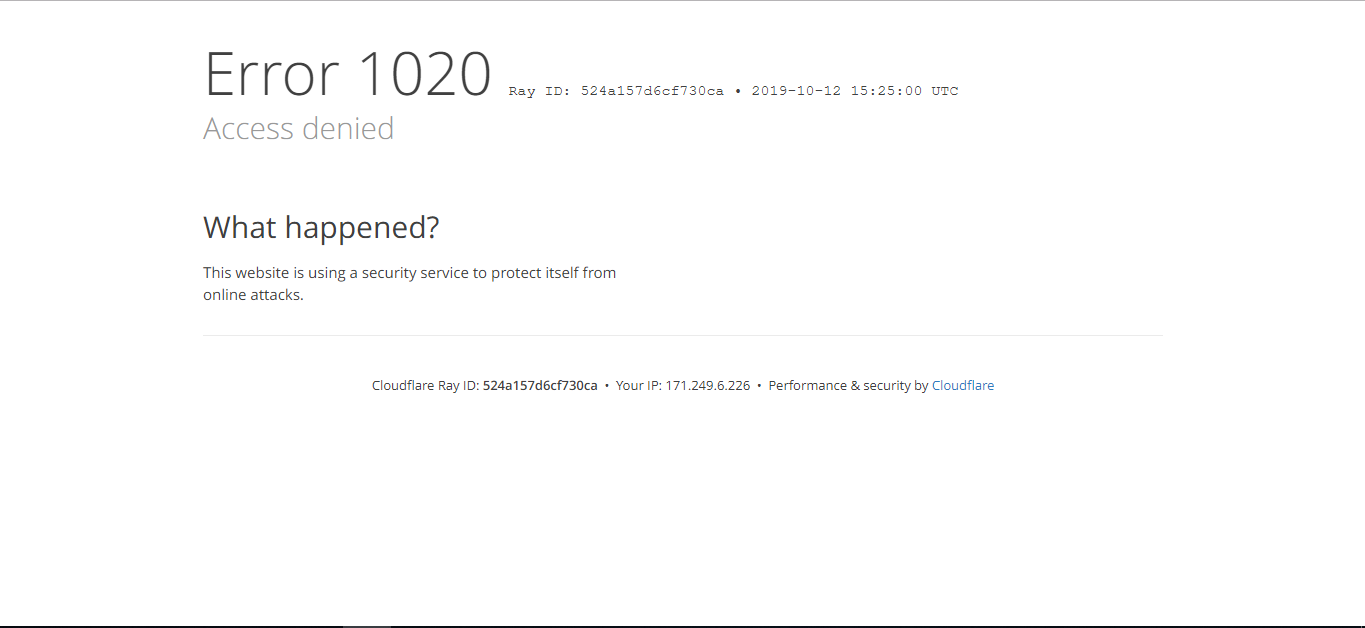Click the time 15:25:00 in the header
Image resolution: width=1365 pixels, height=628 pixels.
(886, 92)
